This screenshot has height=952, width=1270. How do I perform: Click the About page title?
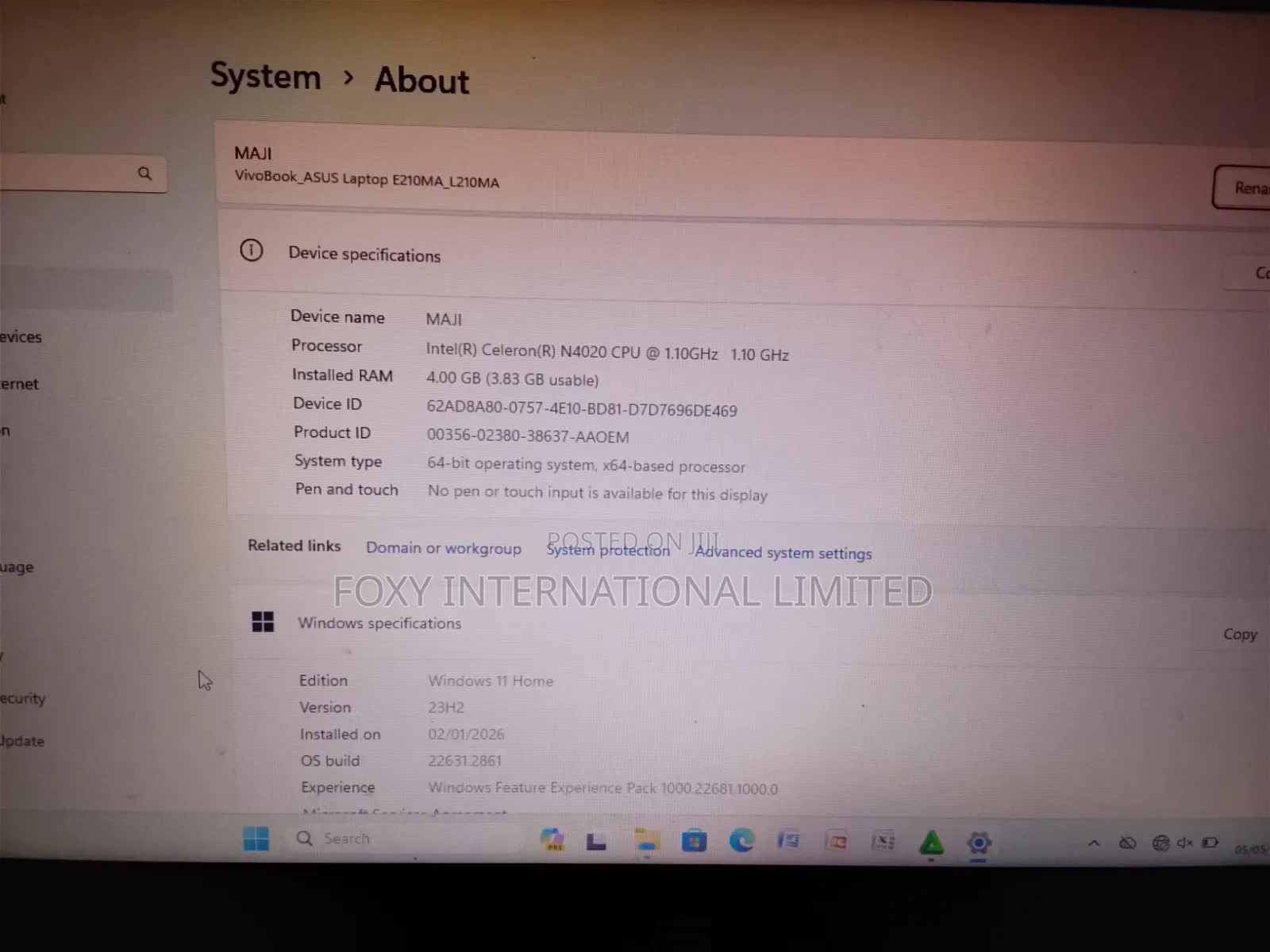[x=421, y=80]
